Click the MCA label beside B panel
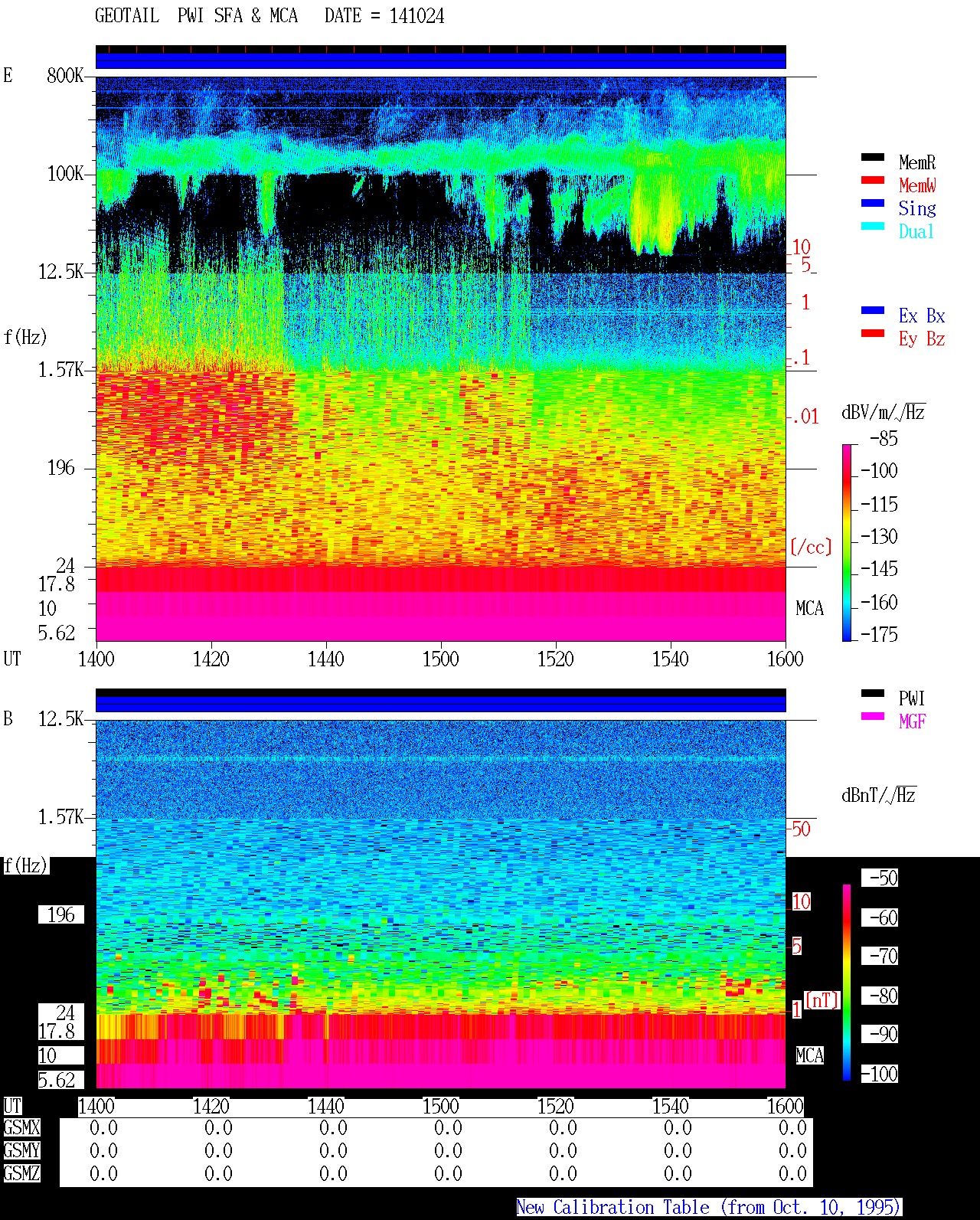980x1220 pixels. [x=809, y=1056]
